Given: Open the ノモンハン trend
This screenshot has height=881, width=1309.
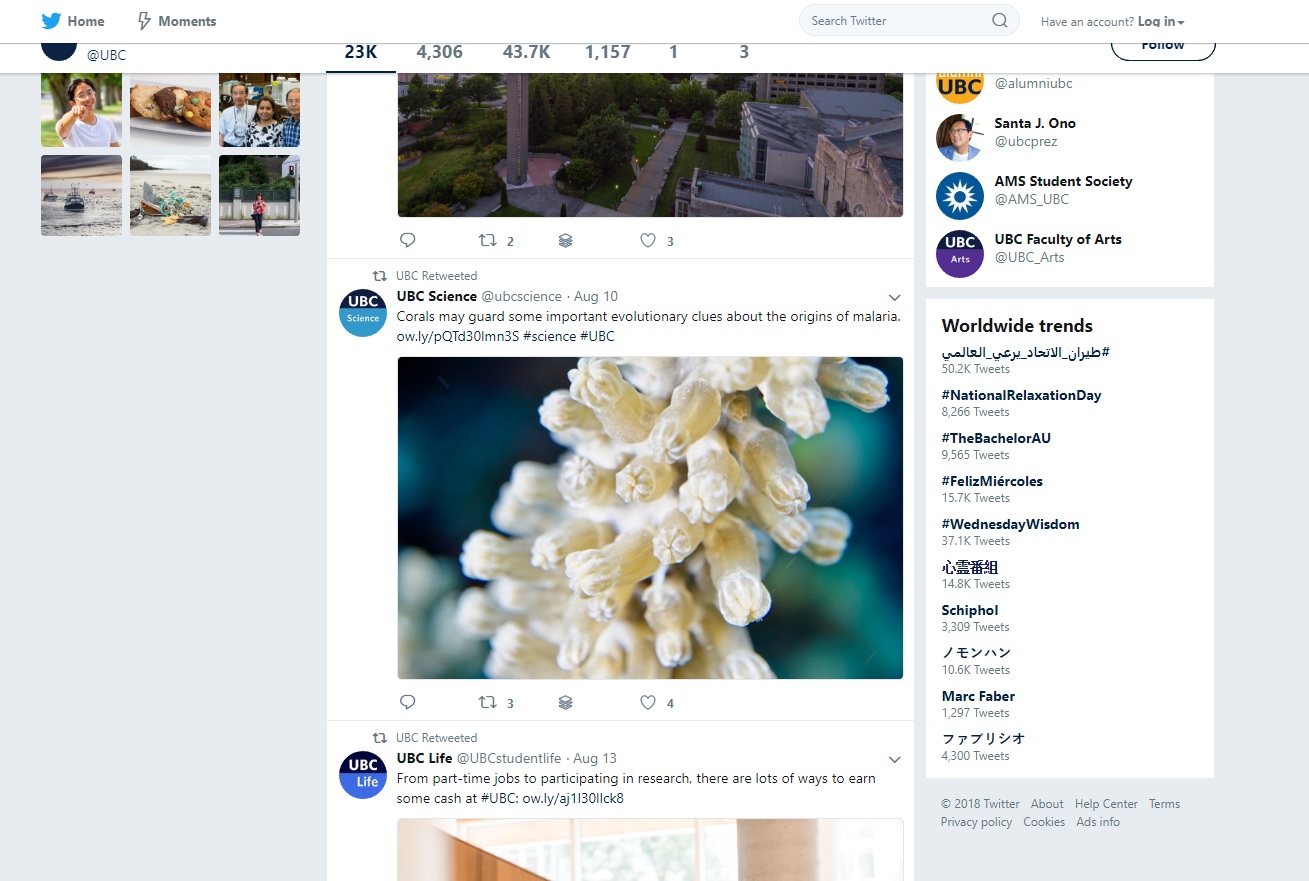Looking at the screenshot, I should coord(976,653).
